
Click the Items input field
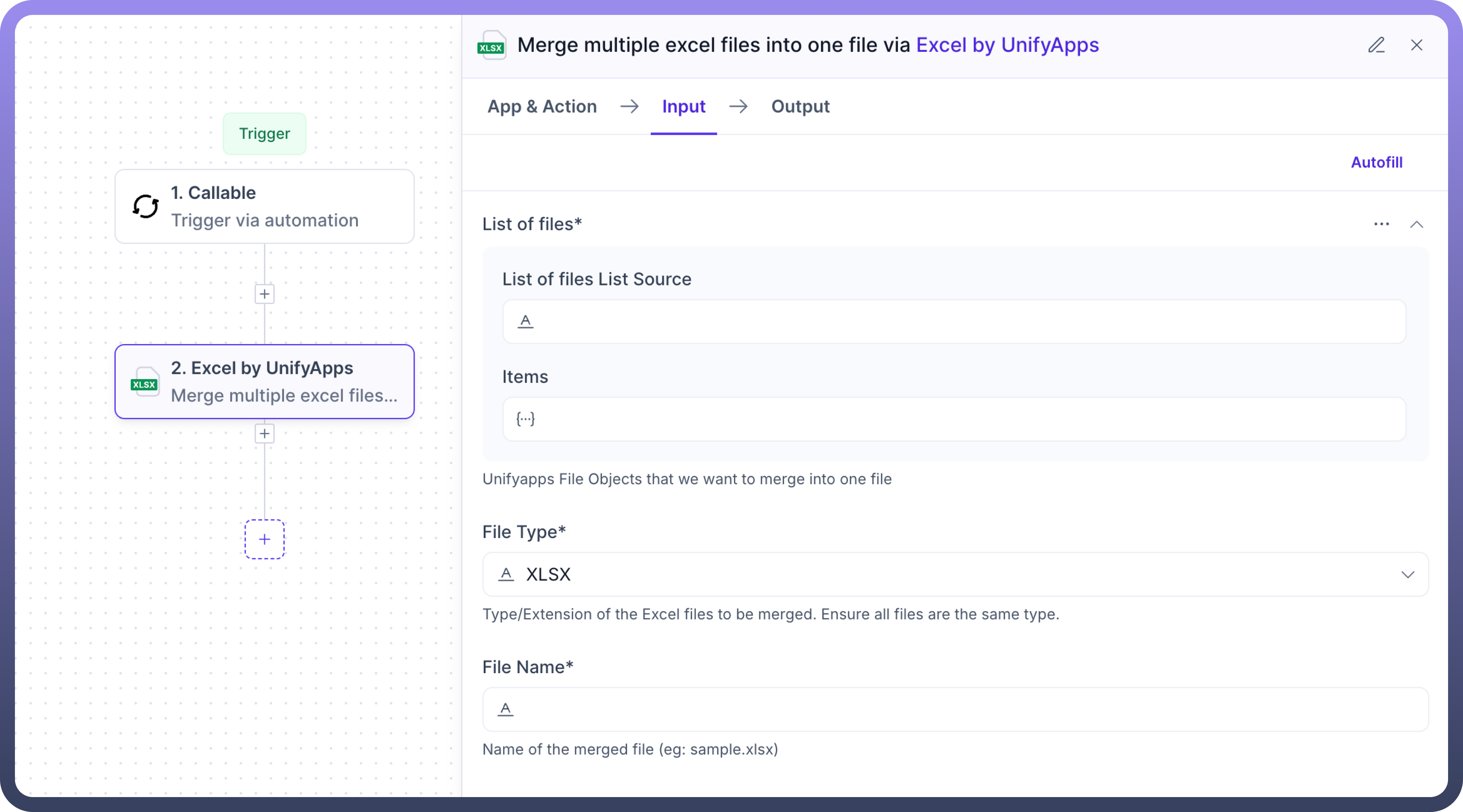(x=954, y=419)
